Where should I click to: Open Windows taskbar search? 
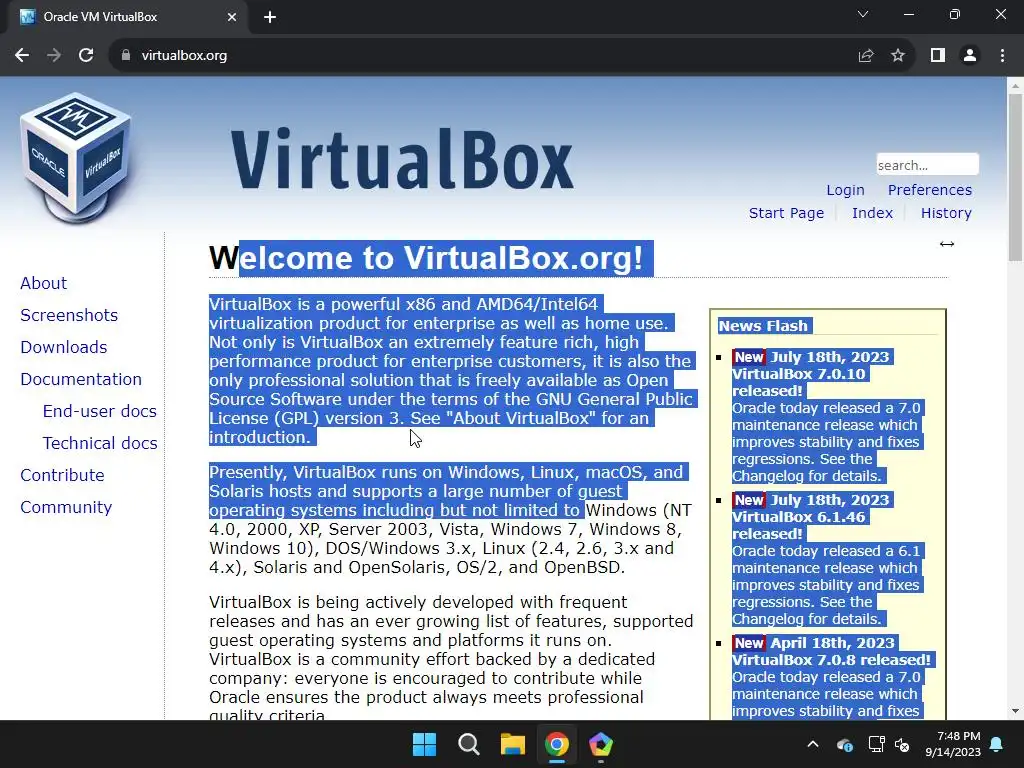469,744
